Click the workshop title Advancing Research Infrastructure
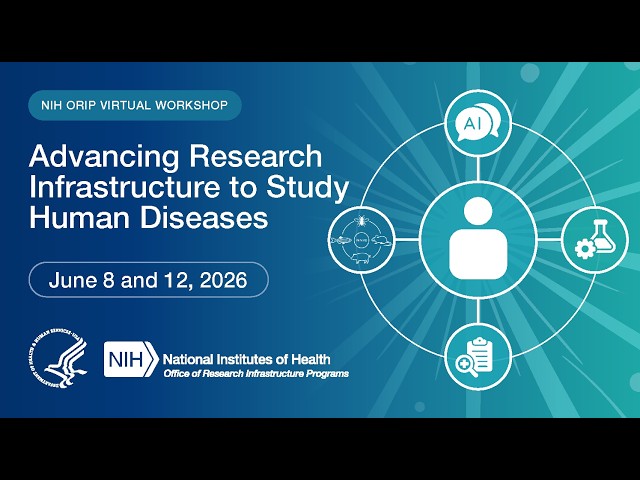Viewport: 640px width, 480px height. (189, 187)
